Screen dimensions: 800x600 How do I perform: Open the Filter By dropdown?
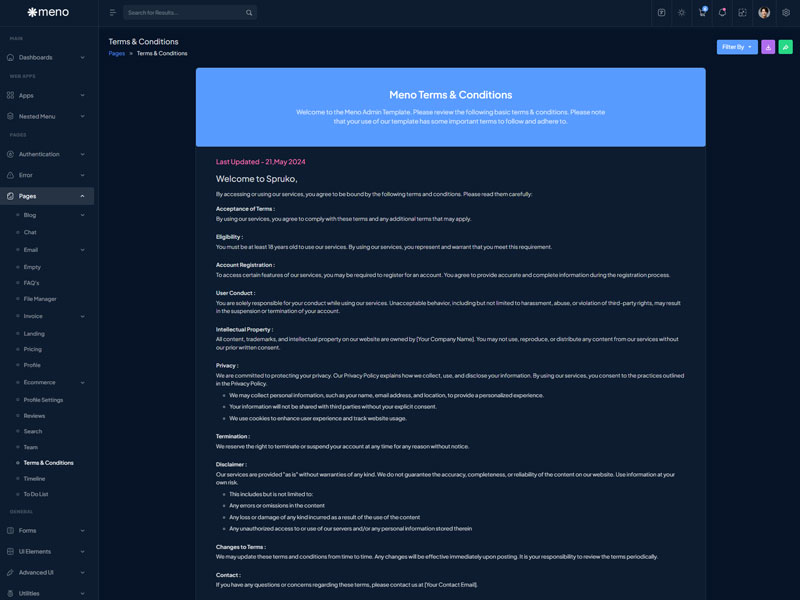point(737,47)
